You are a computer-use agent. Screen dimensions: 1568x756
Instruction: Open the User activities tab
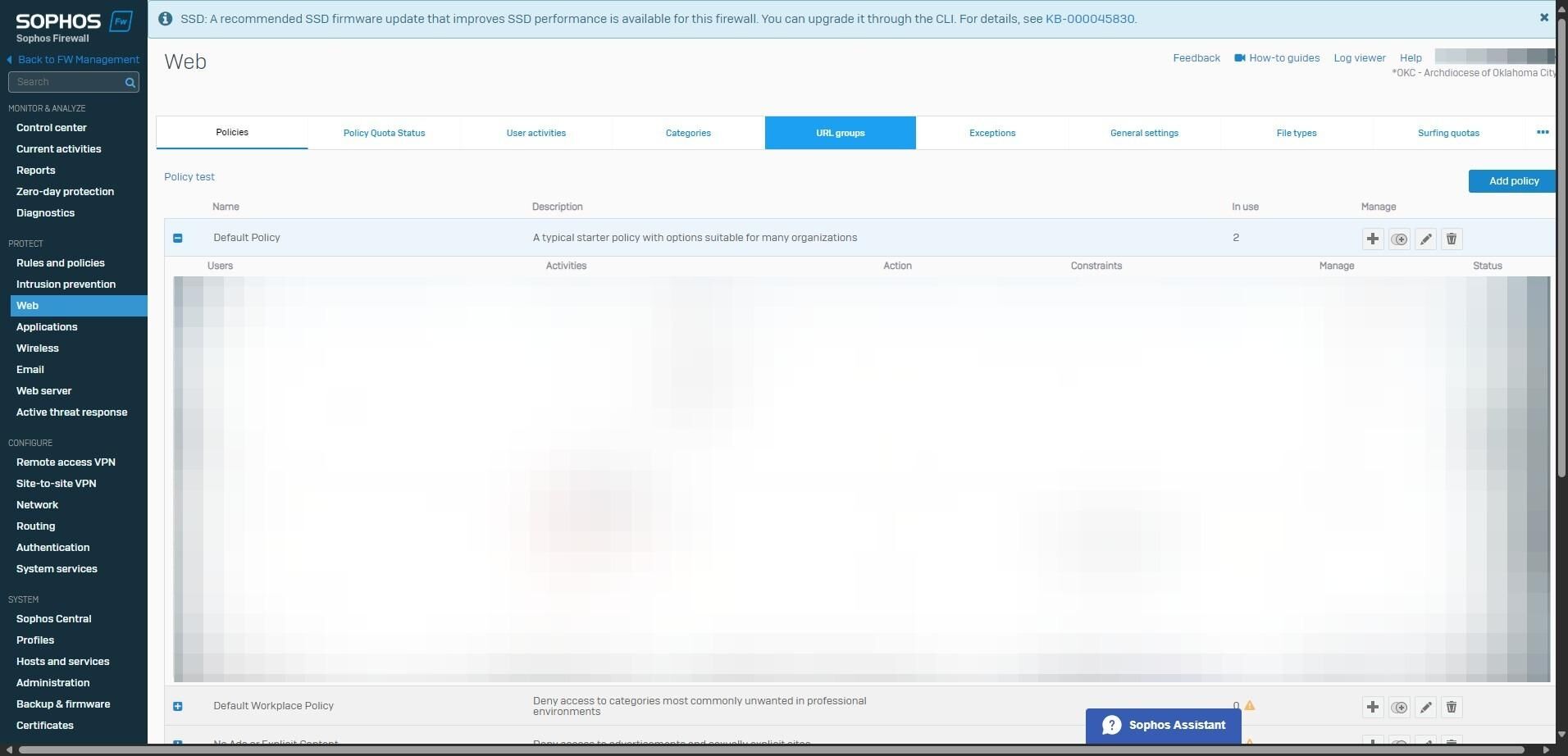pyautogui.click(x=536, y=133)
